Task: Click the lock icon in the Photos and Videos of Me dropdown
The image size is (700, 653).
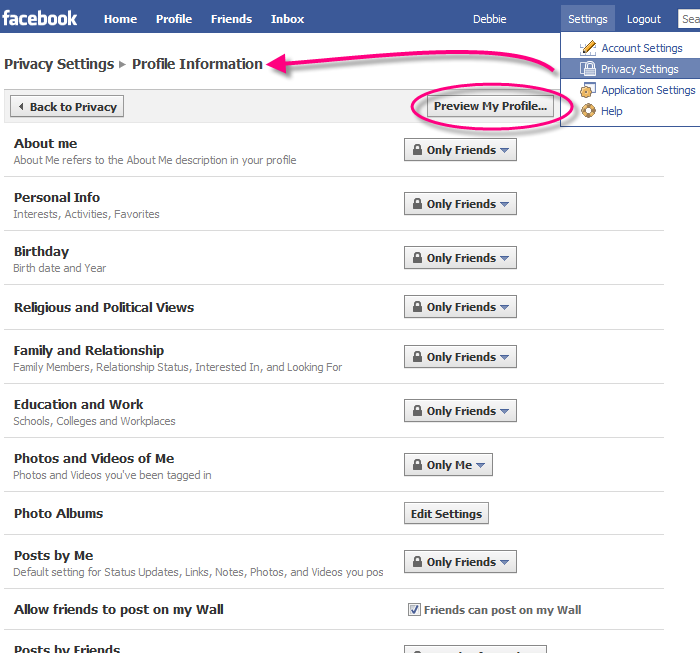Action: point(417,465)
